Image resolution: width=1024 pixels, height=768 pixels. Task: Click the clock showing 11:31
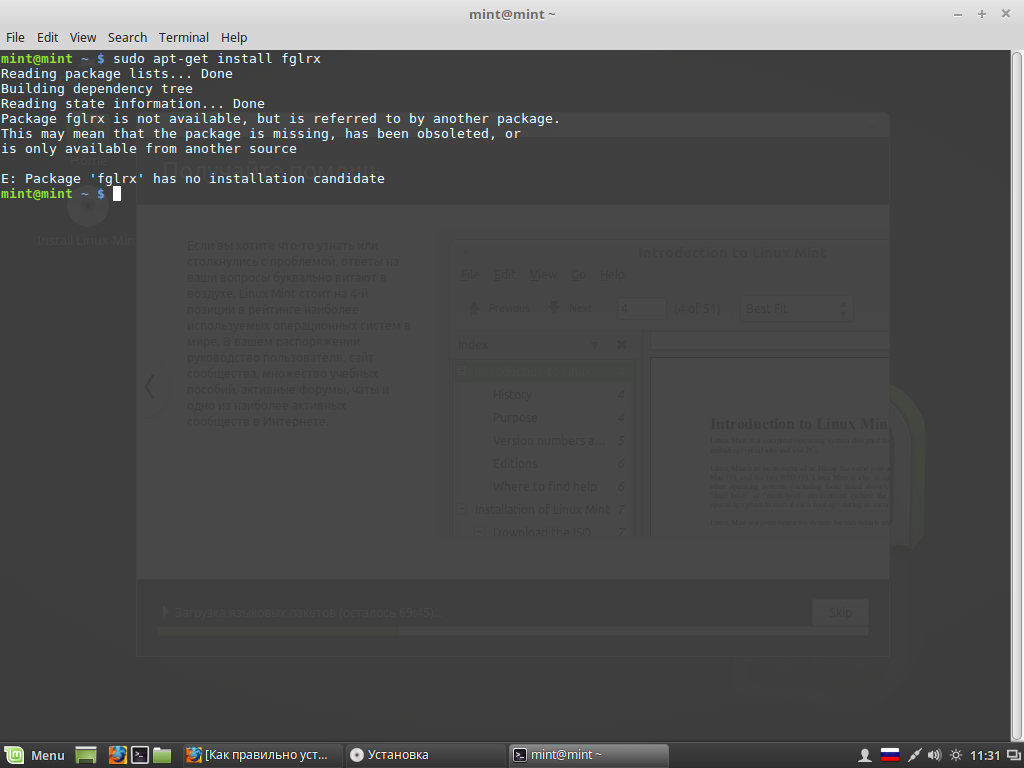click(985, 755)
